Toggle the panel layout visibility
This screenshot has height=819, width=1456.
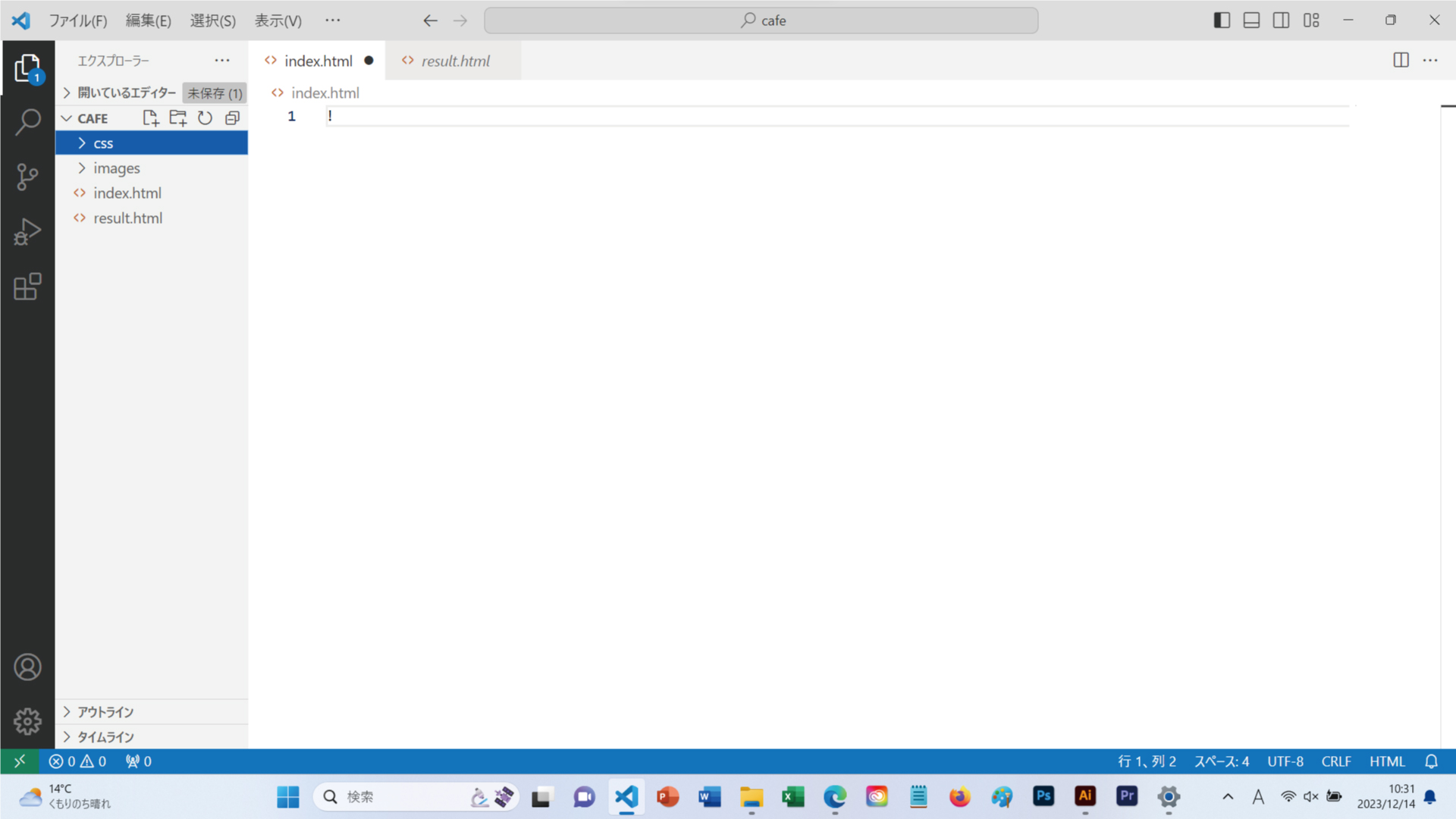(1251, 20)
